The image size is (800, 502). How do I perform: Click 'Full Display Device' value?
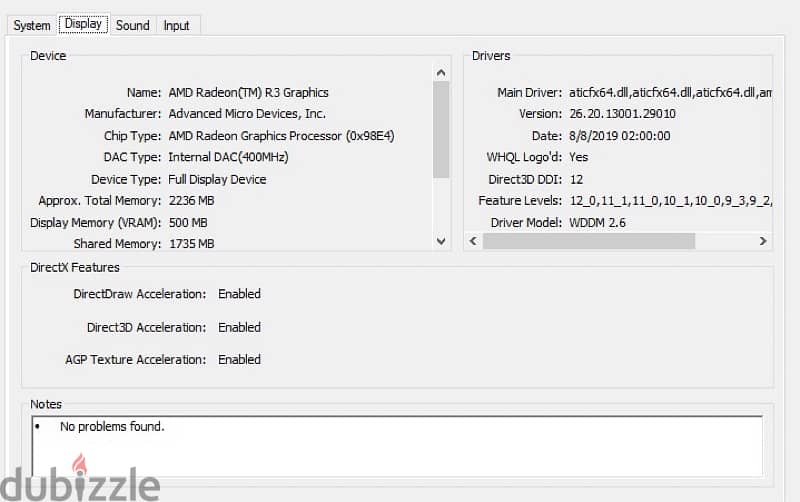coord(217,180)
